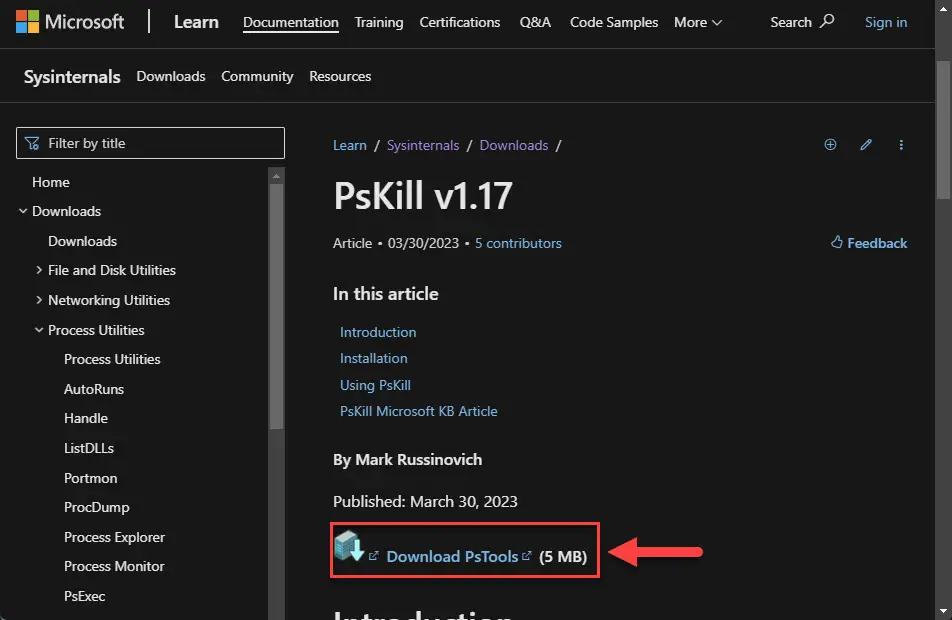
Task: Jump to the Installation section
Action: tap(374, 358)
